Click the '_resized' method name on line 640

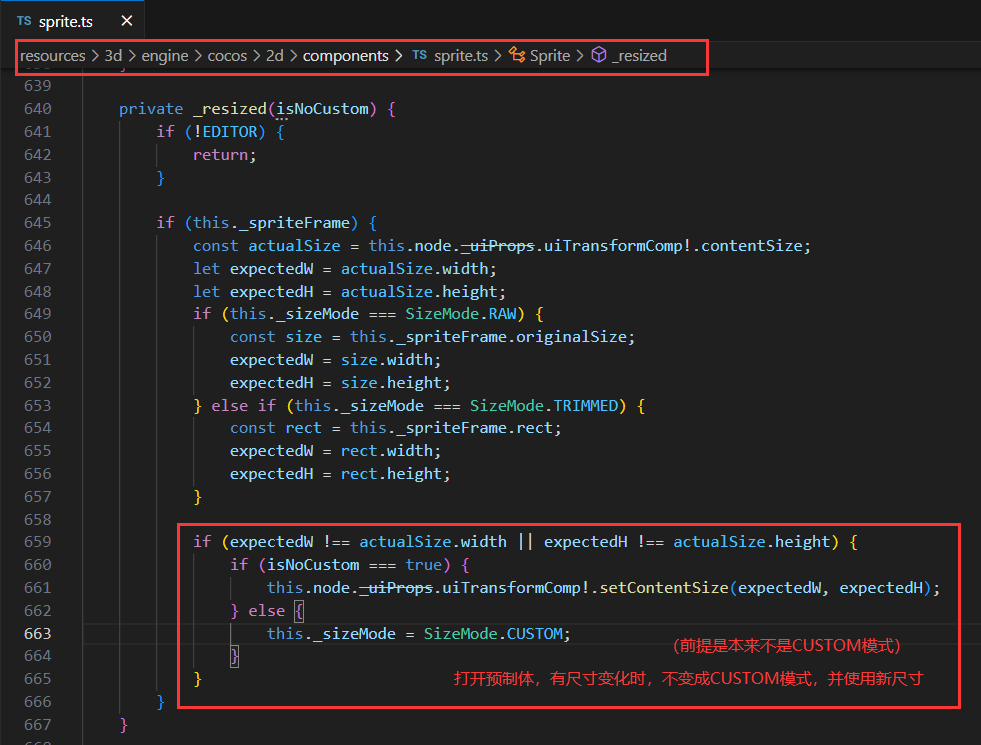click(x=230, y=109)
